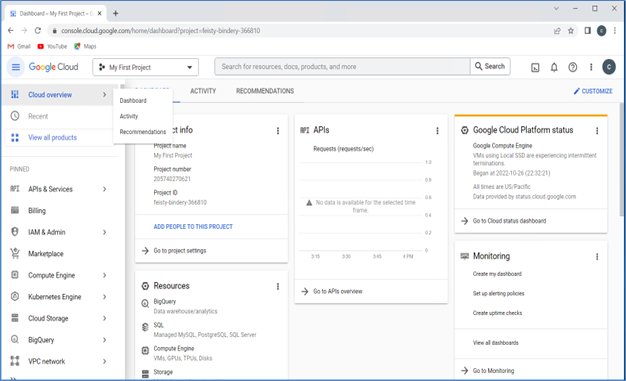This screenshot has height=381, width=626.
Task: Click the View all products grid icon
Action: click(15, 138)
